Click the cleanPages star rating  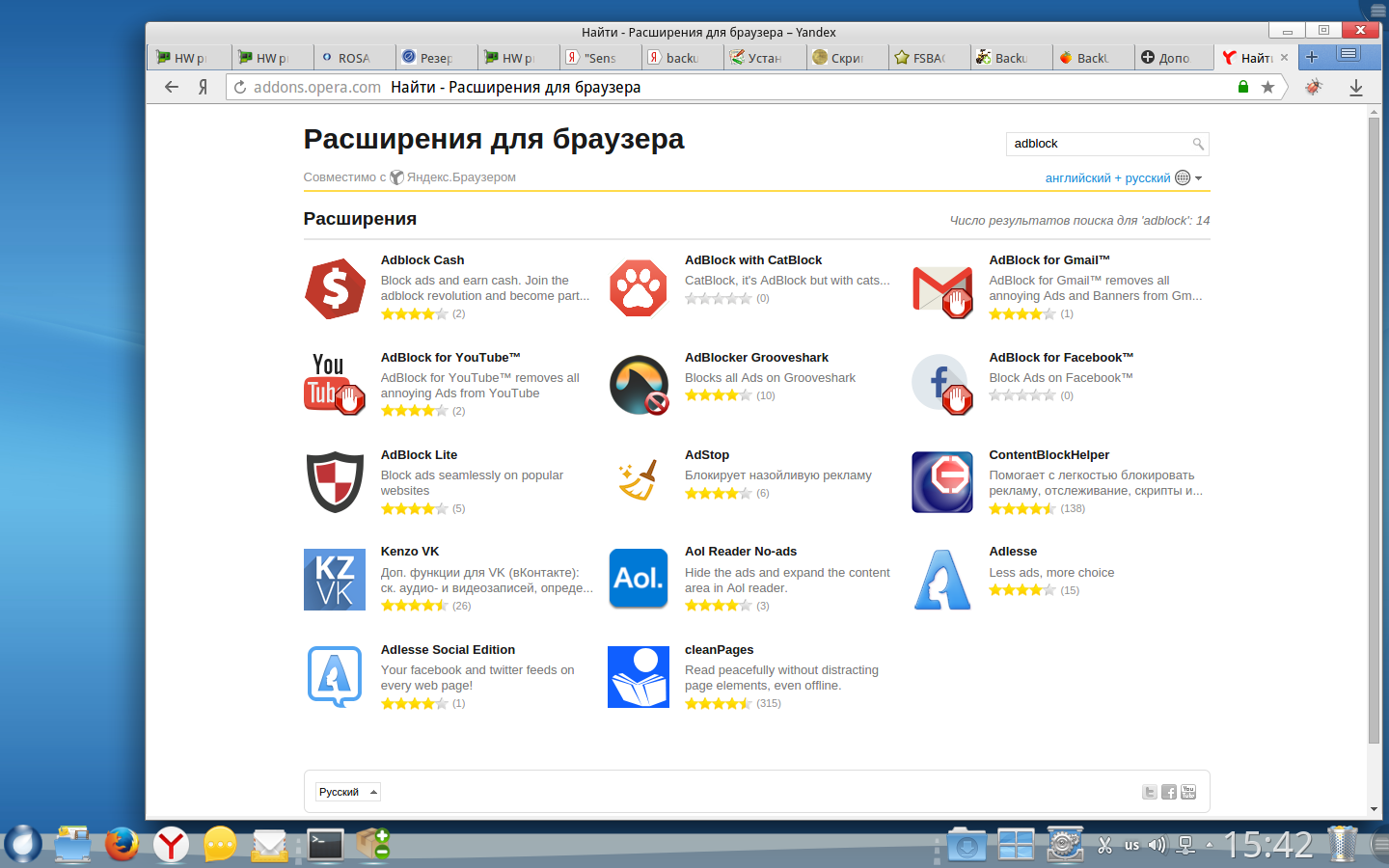pos(719,703)
